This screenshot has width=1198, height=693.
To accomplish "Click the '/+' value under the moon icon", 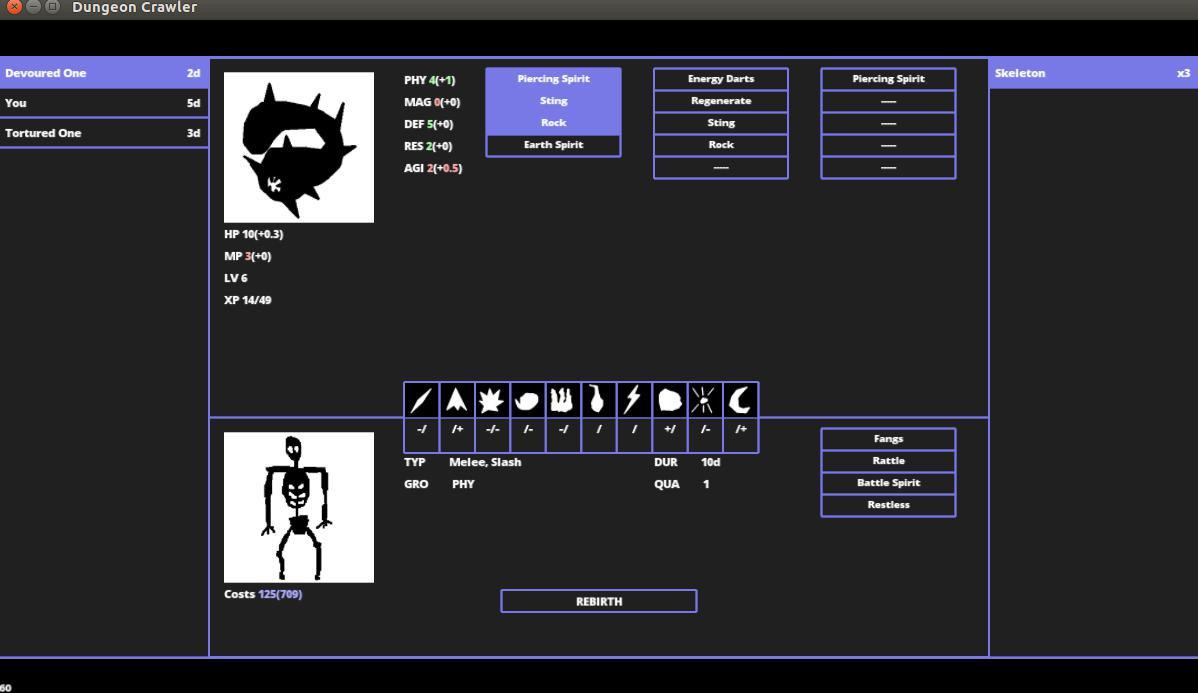I will (740, 429).
